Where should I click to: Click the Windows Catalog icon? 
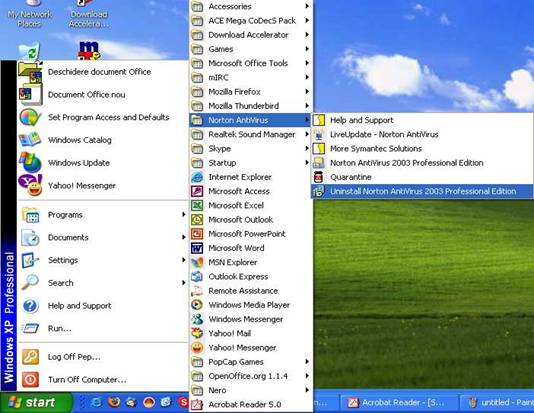pyautogui.click(x=30, y=140)
